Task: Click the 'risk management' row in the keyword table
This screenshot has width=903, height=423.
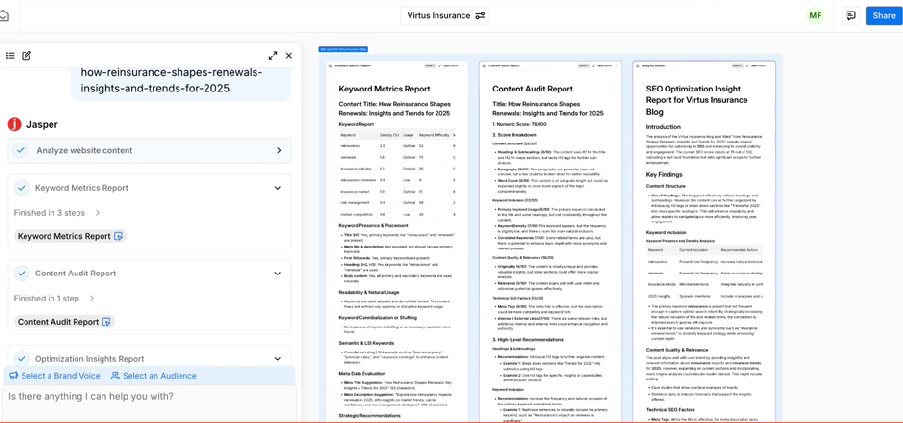Action: click(396, 203)
